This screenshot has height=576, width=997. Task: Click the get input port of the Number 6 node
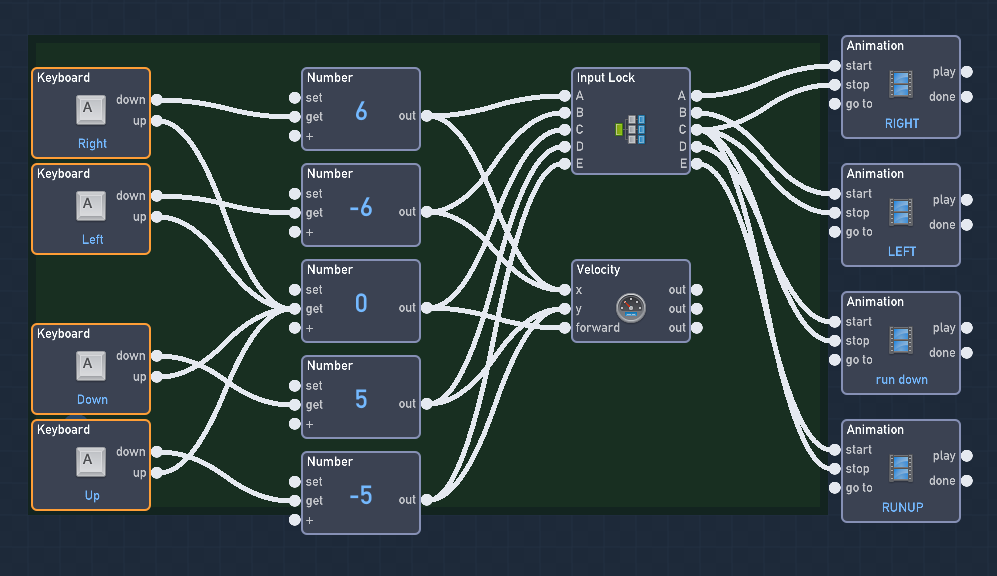[x=294, y=116]
